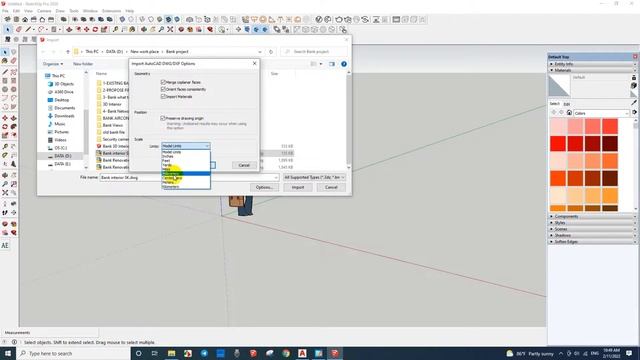Uncheck Orient faces consistently
The width and height of the screenshot is (640, 360).
[x=163, y=89]
